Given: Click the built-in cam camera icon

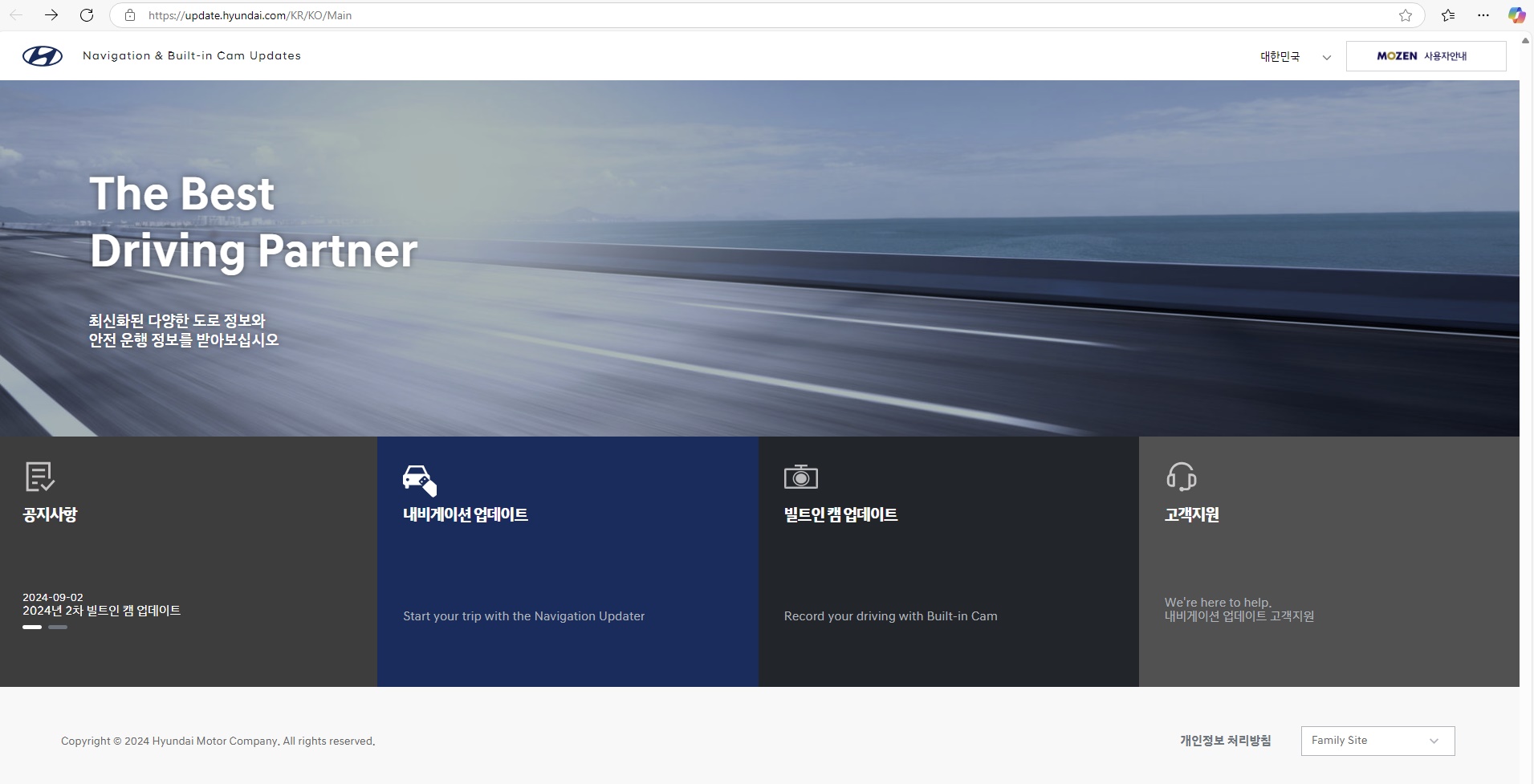Looking at the screenshot, I should click(801, 477).
